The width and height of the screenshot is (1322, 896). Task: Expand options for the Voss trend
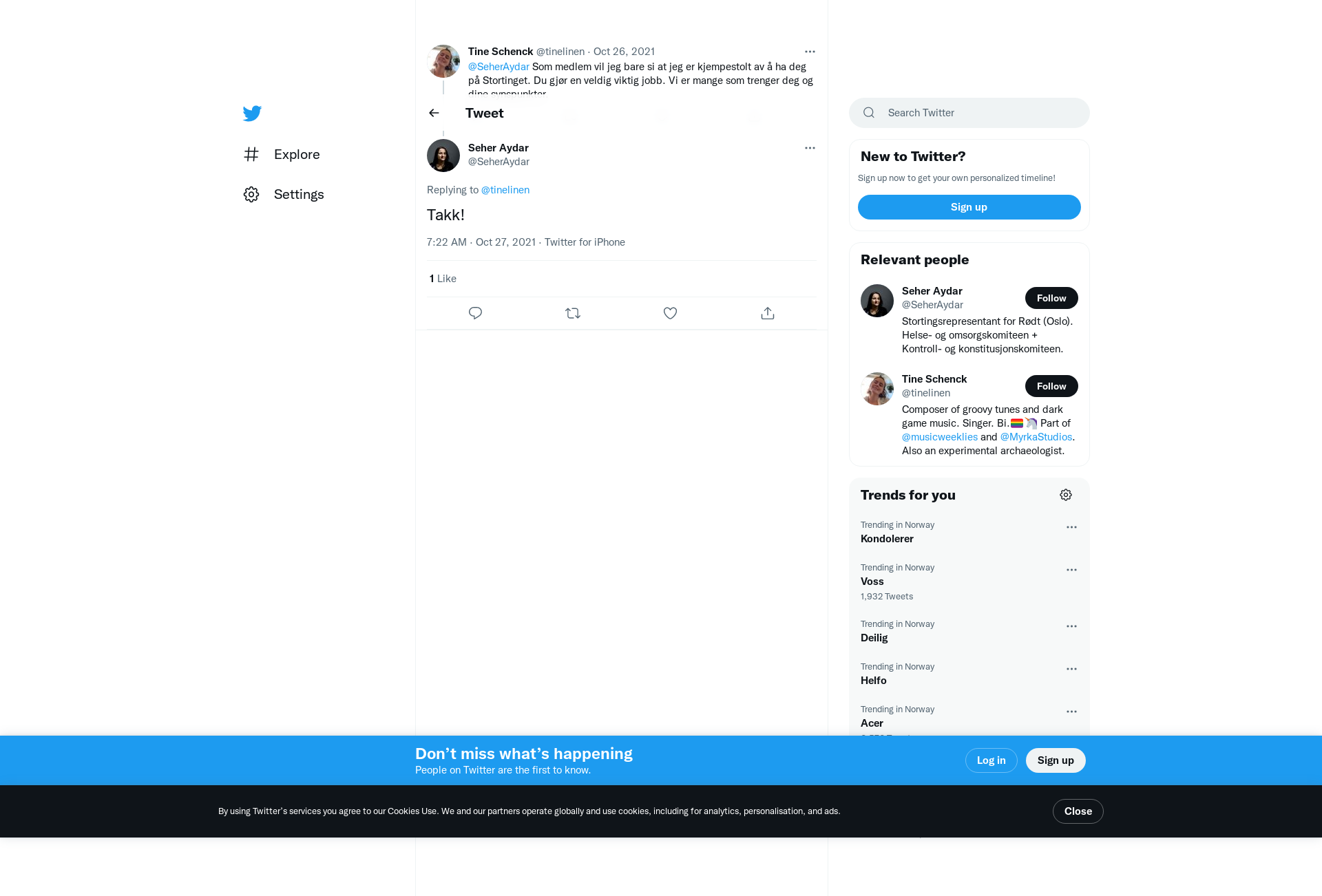1071,570
